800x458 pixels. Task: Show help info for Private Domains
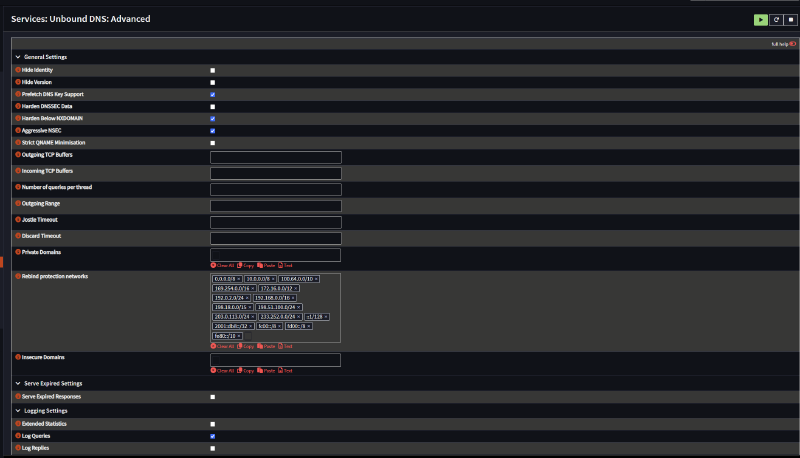tap(18, 252)
